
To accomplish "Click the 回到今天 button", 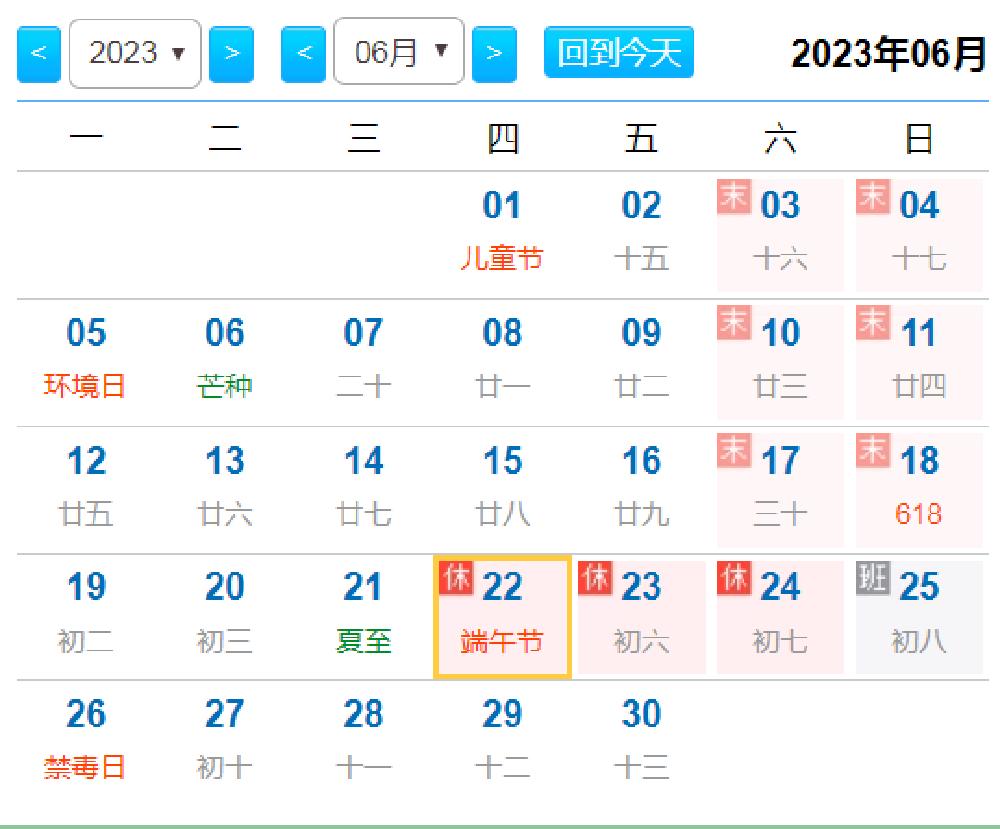I will pyautogui.click(x=618, y=52).
